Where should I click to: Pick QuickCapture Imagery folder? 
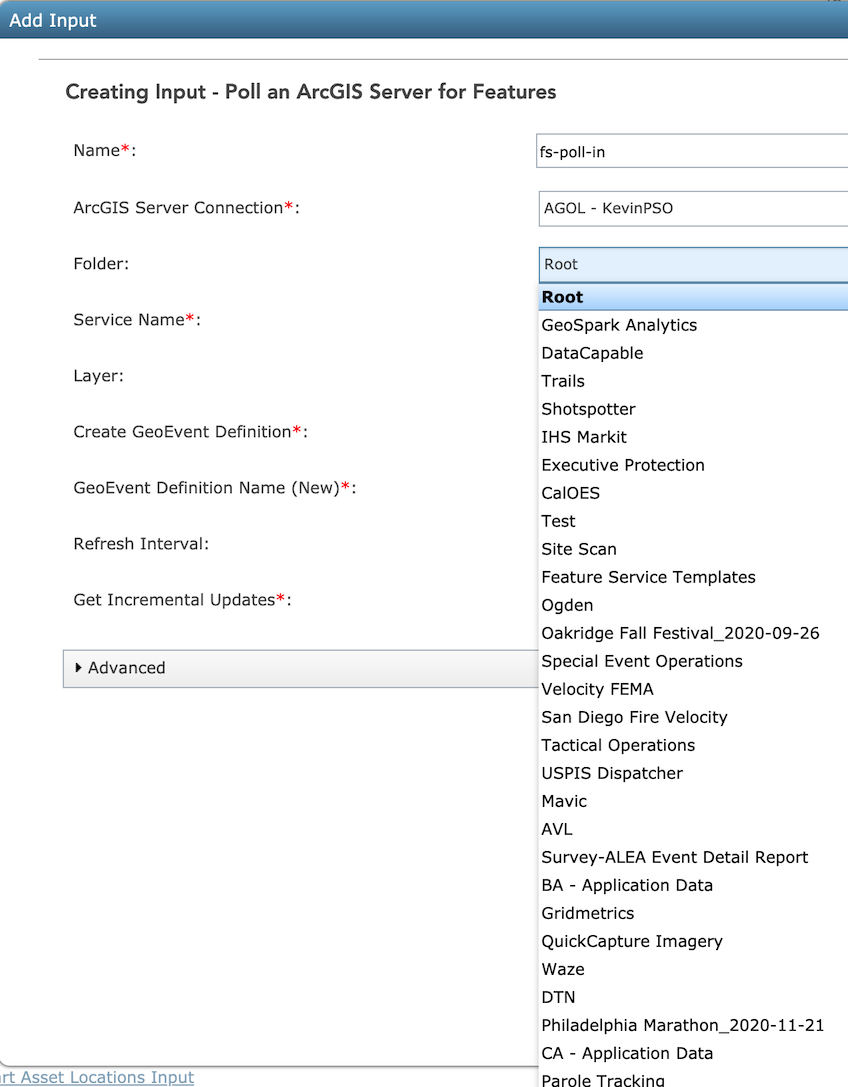(693, 941)
